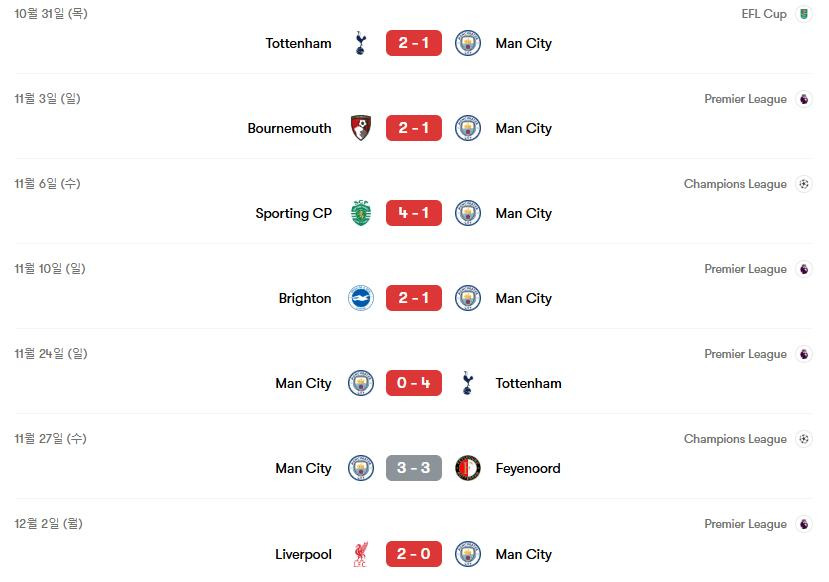This screenshot has width=829, height=582.
Task: Click the EFL Cup competition icon
Action: tap(803, 14)
